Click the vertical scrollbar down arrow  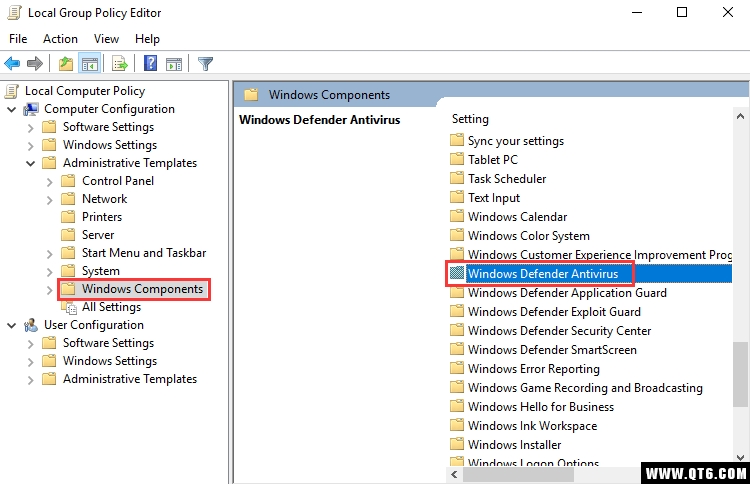(740, 457)
